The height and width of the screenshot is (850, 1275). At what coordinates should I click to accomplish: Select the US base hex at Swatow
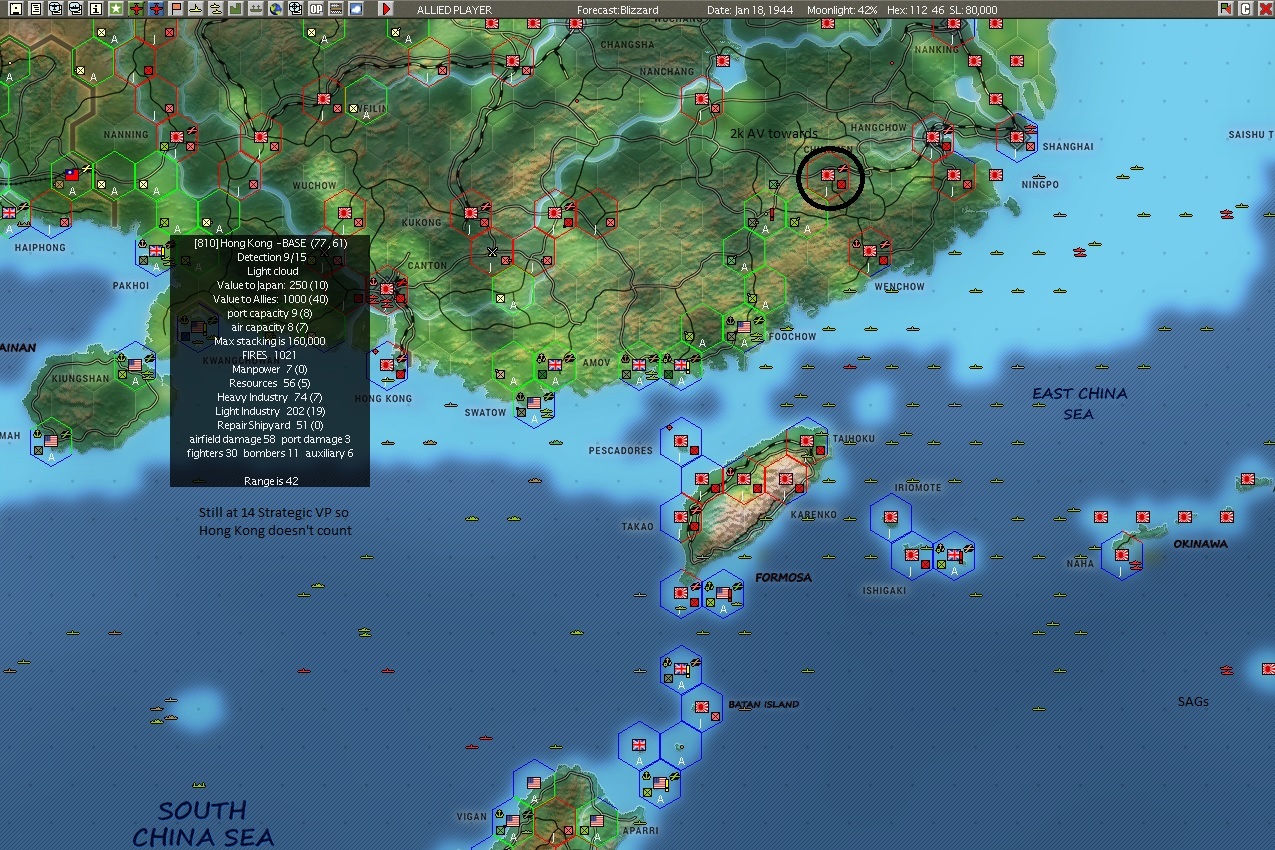(x=535, y=404)
